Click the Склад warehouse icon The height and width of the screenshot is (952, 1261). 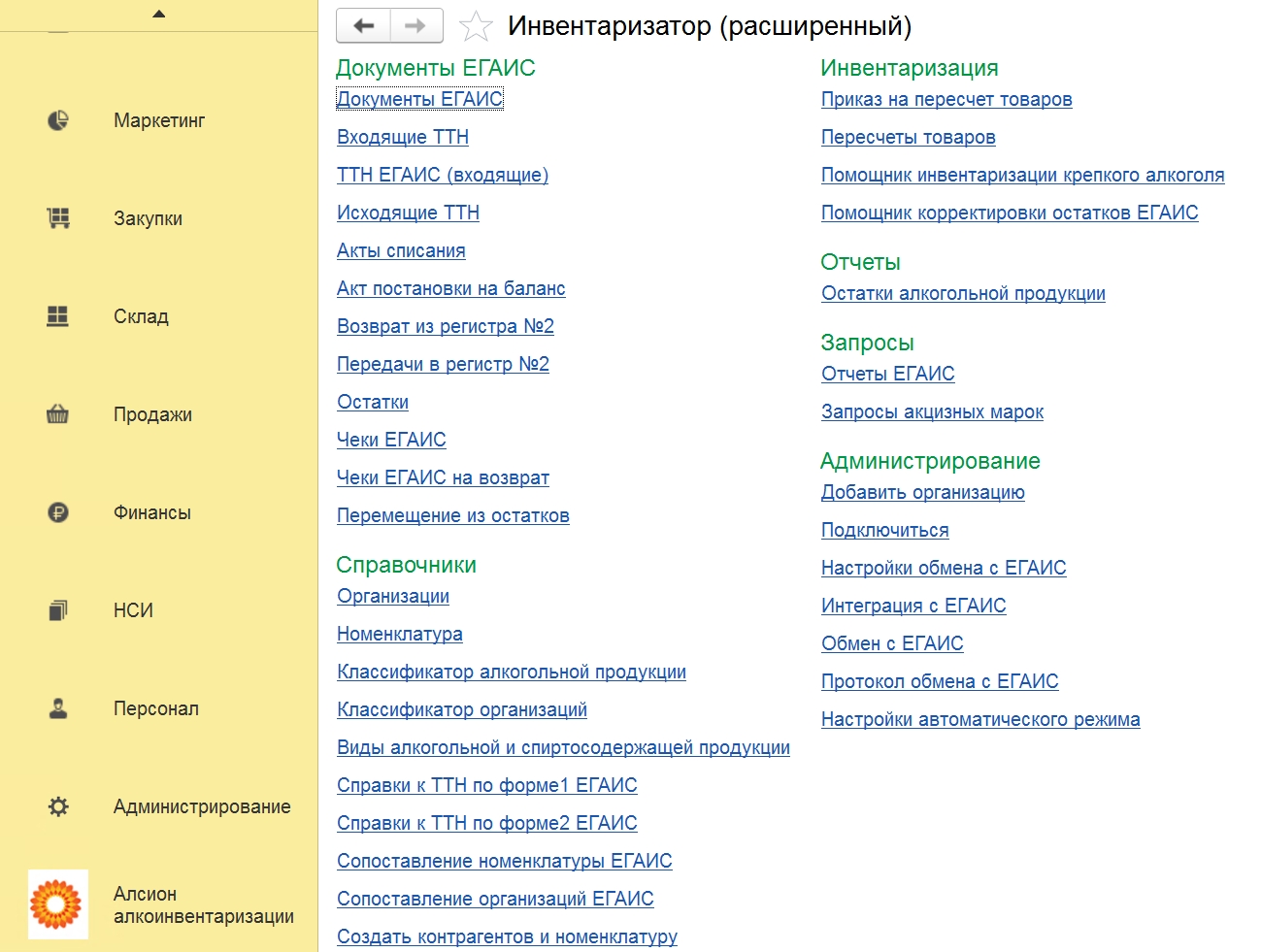(58, 316)
